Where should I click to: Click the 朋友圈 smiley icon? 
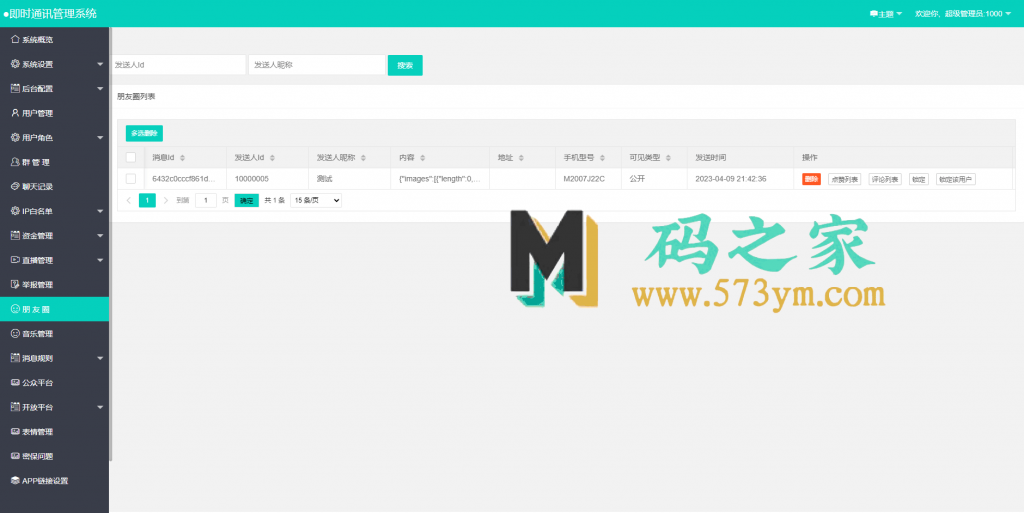click(x=15, y=309)
